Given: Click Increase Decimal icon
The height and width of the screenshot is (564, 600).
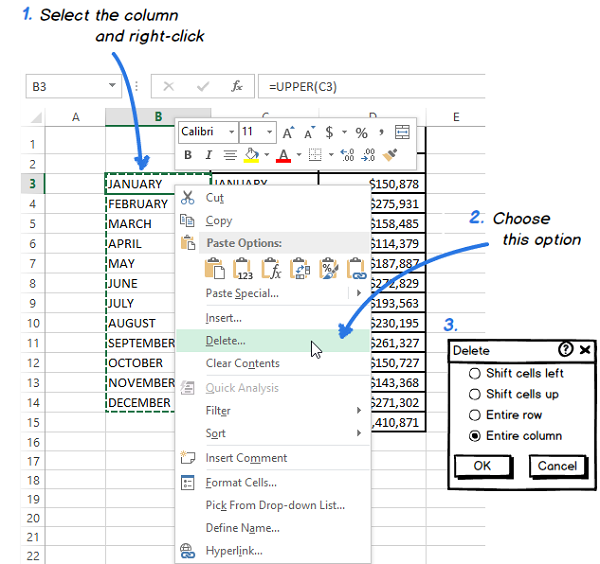Looking at the screenshot, I should point(347,155).
